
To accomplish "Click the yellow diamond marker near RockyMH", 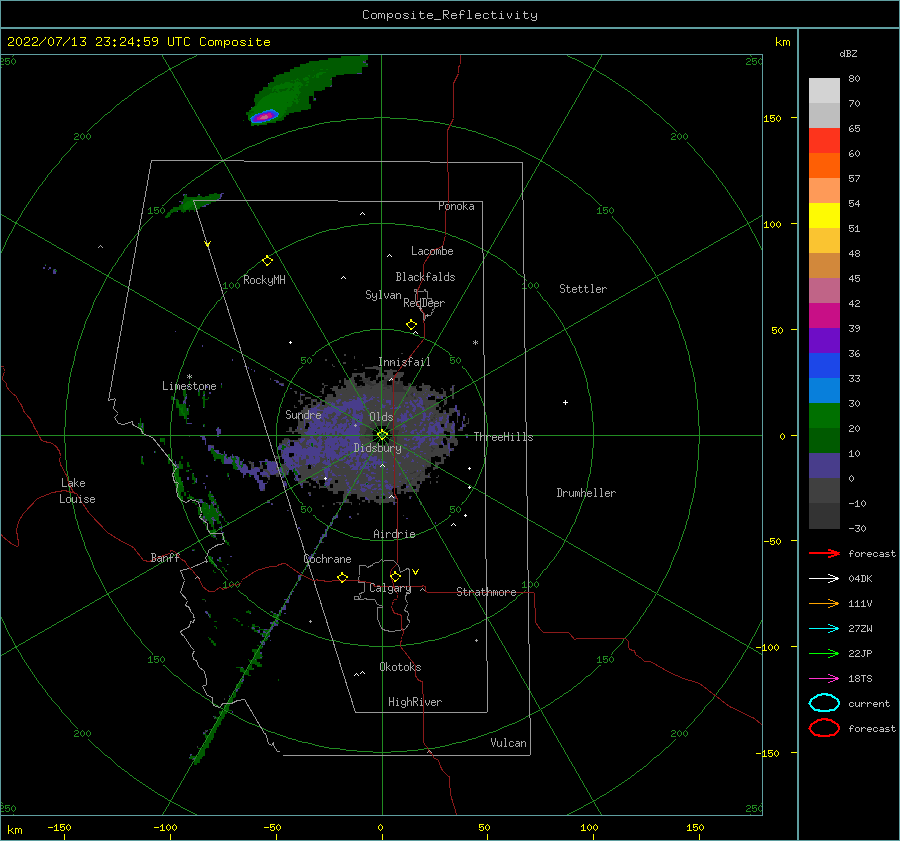I will (x=267, y=261).
